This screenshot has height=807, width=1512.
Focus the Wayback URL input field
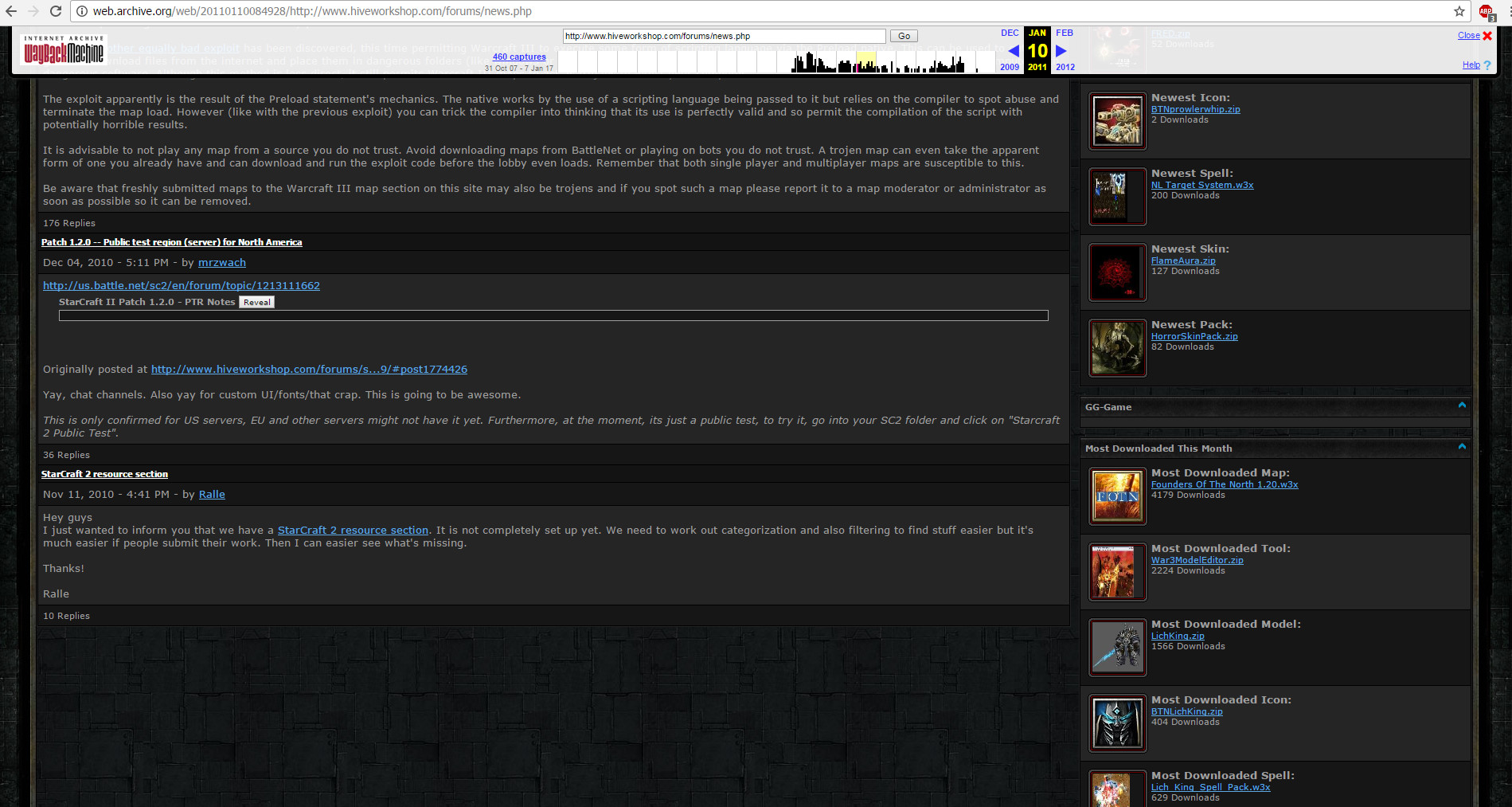[x=724, y=36]
